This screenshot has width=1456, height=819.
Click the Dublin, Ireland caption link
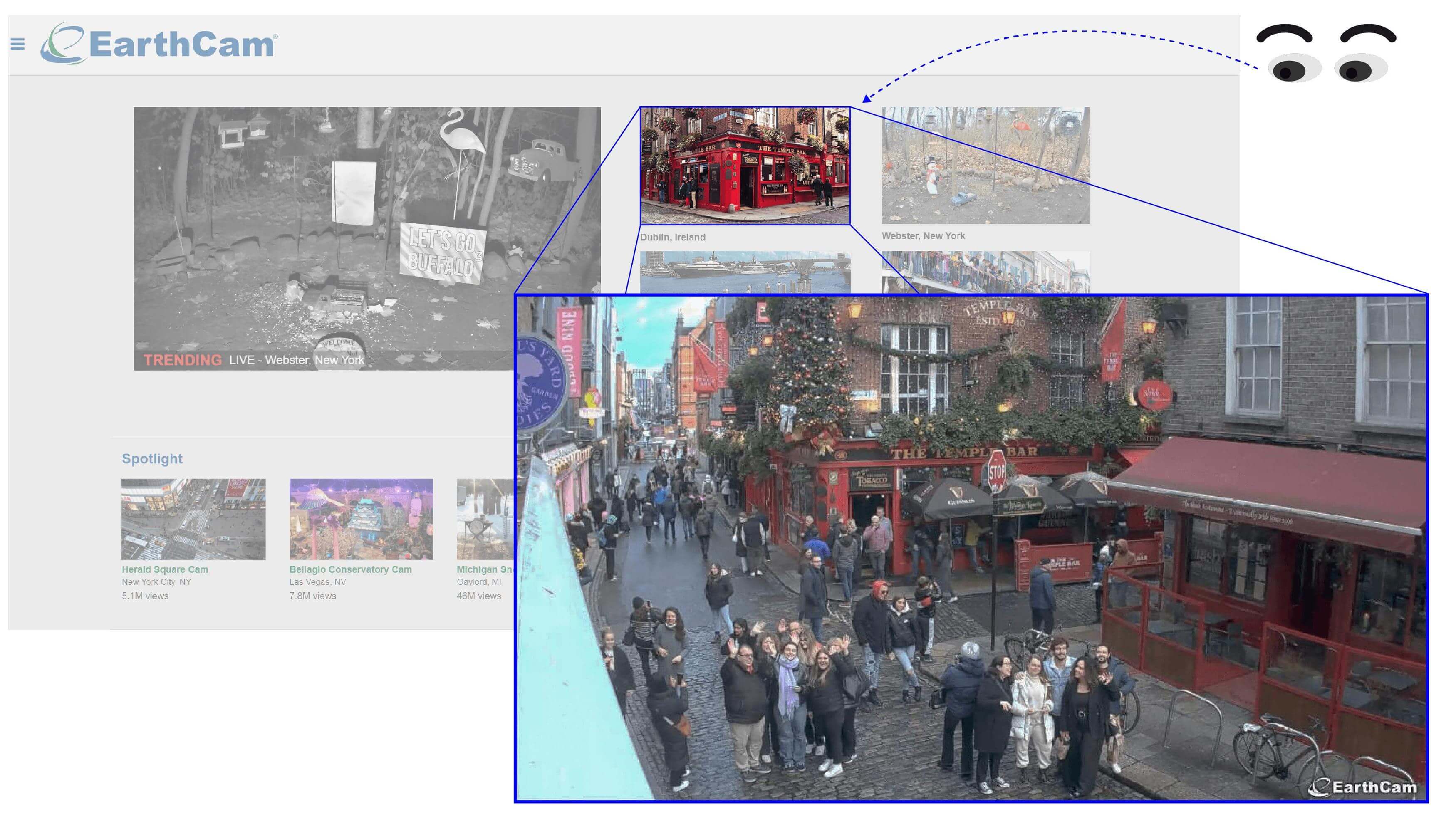point(673,238)
